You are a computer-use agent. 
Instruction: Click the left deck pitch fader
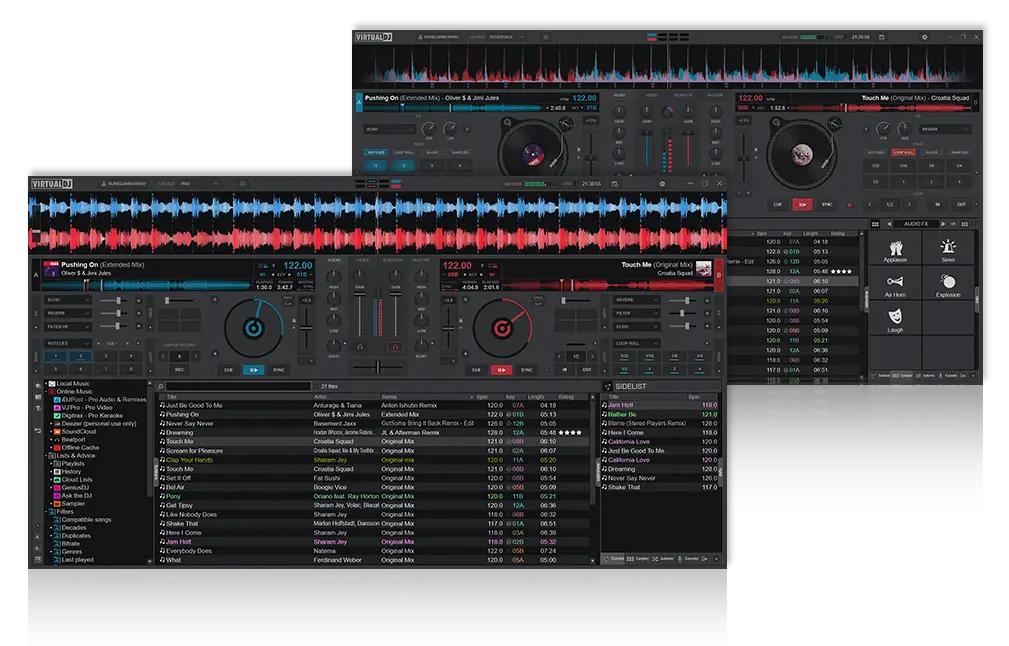tap(307, 328)
